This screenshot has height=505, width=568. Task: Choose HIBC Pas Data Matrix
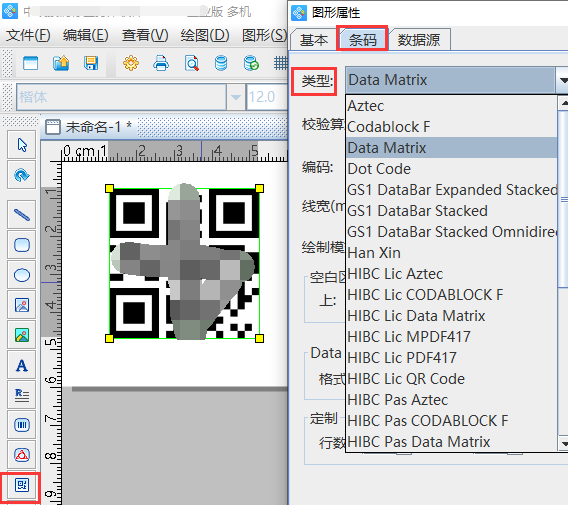(451, 442)
